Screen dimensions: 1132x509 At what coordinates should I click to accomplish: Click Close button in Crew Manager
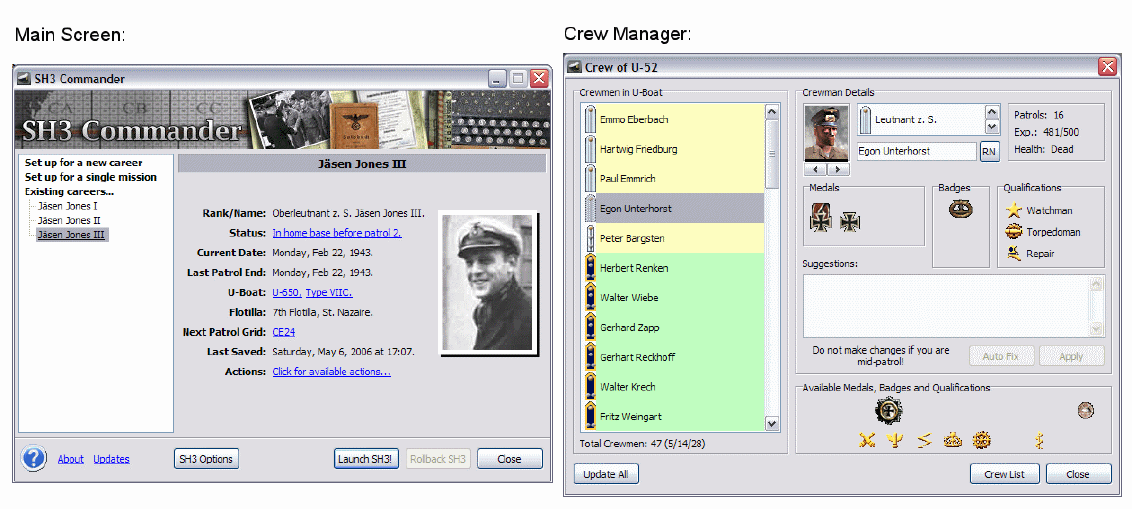click(x=1078, y=474)
